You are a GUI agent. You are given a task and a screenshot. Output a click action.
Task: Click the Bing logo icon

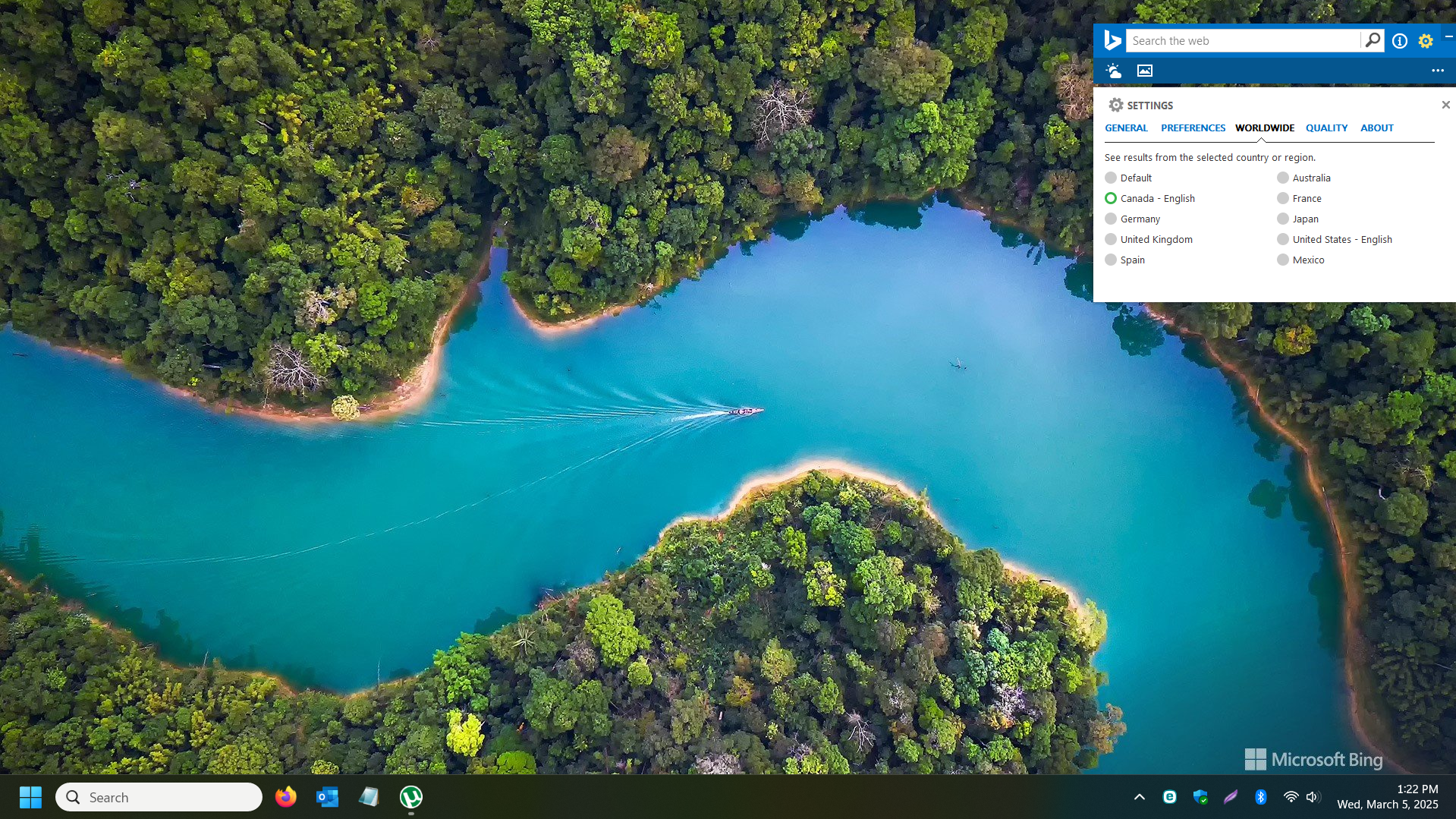1112,40
